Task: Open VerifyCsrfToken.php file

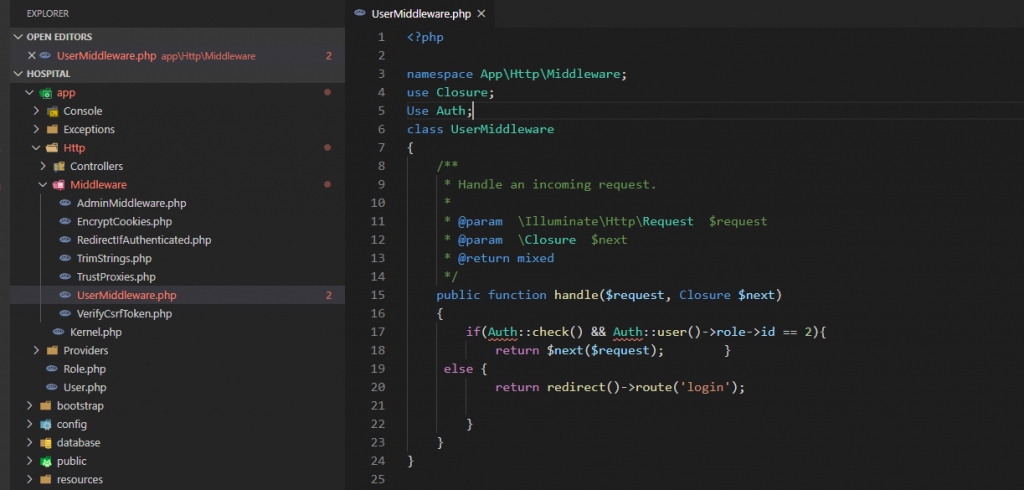Action: click(x=124, y=314)
